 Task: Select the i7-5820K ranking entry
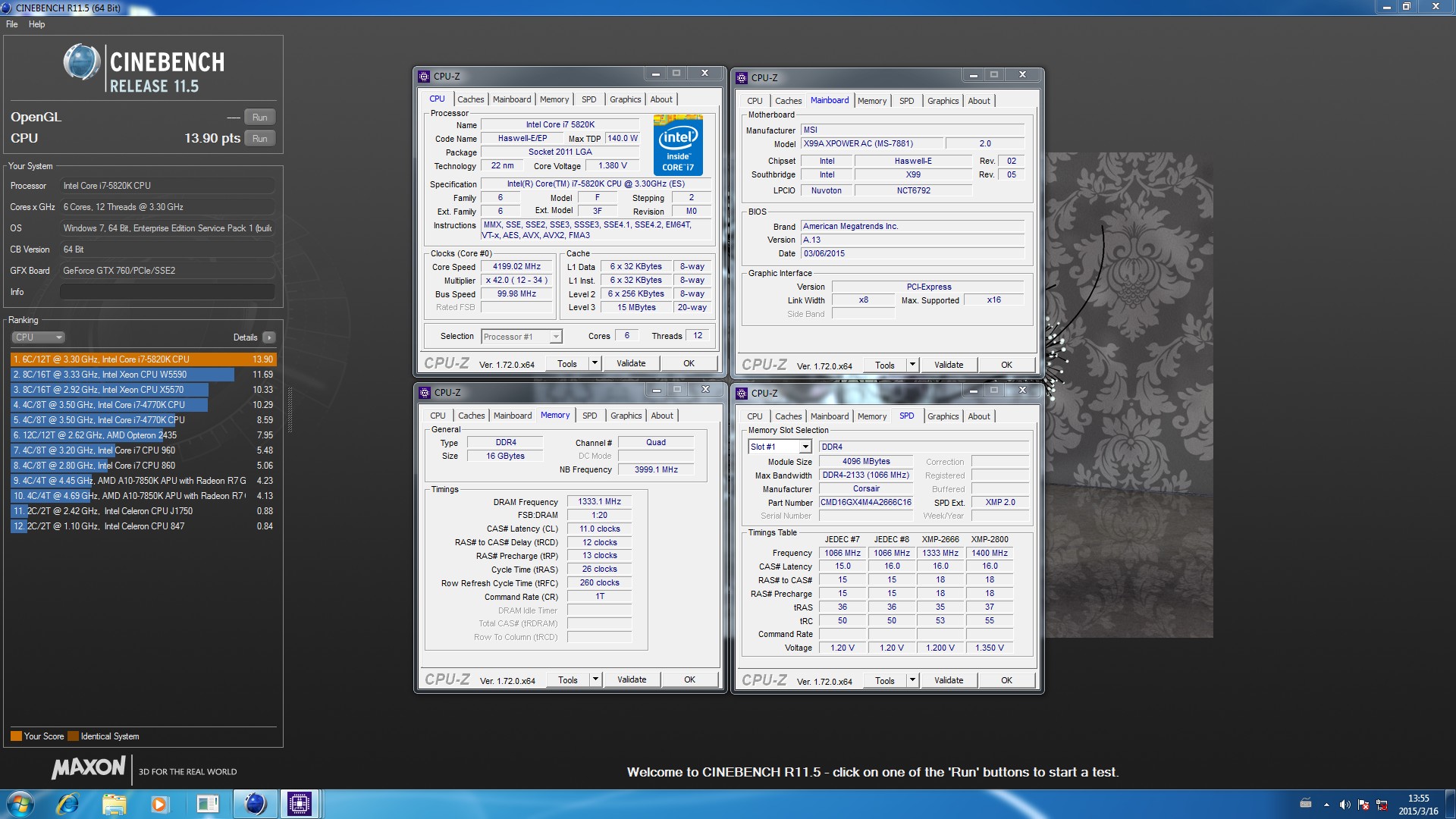tap(143, 359)
